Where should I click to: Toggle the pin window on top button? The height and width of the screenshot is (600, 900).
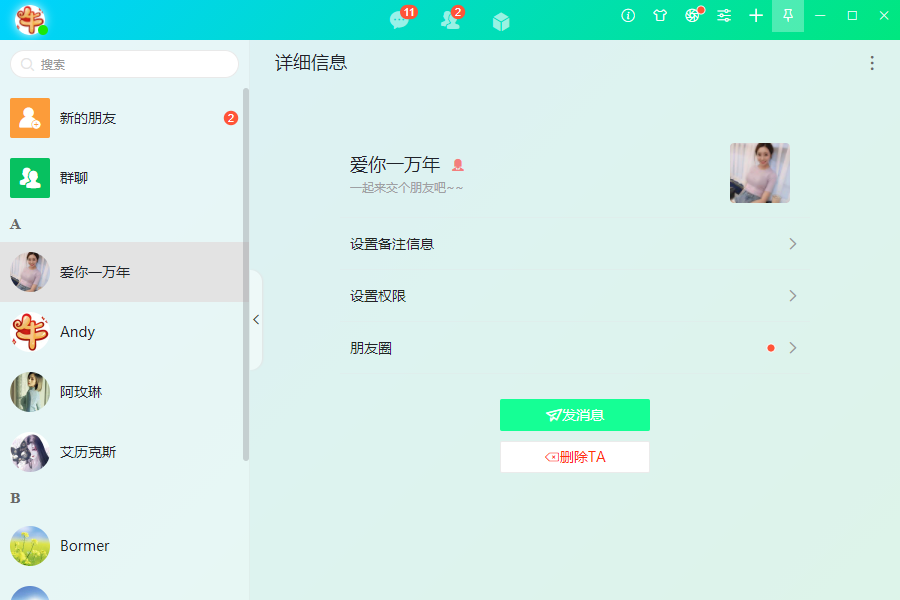(788, 16)
